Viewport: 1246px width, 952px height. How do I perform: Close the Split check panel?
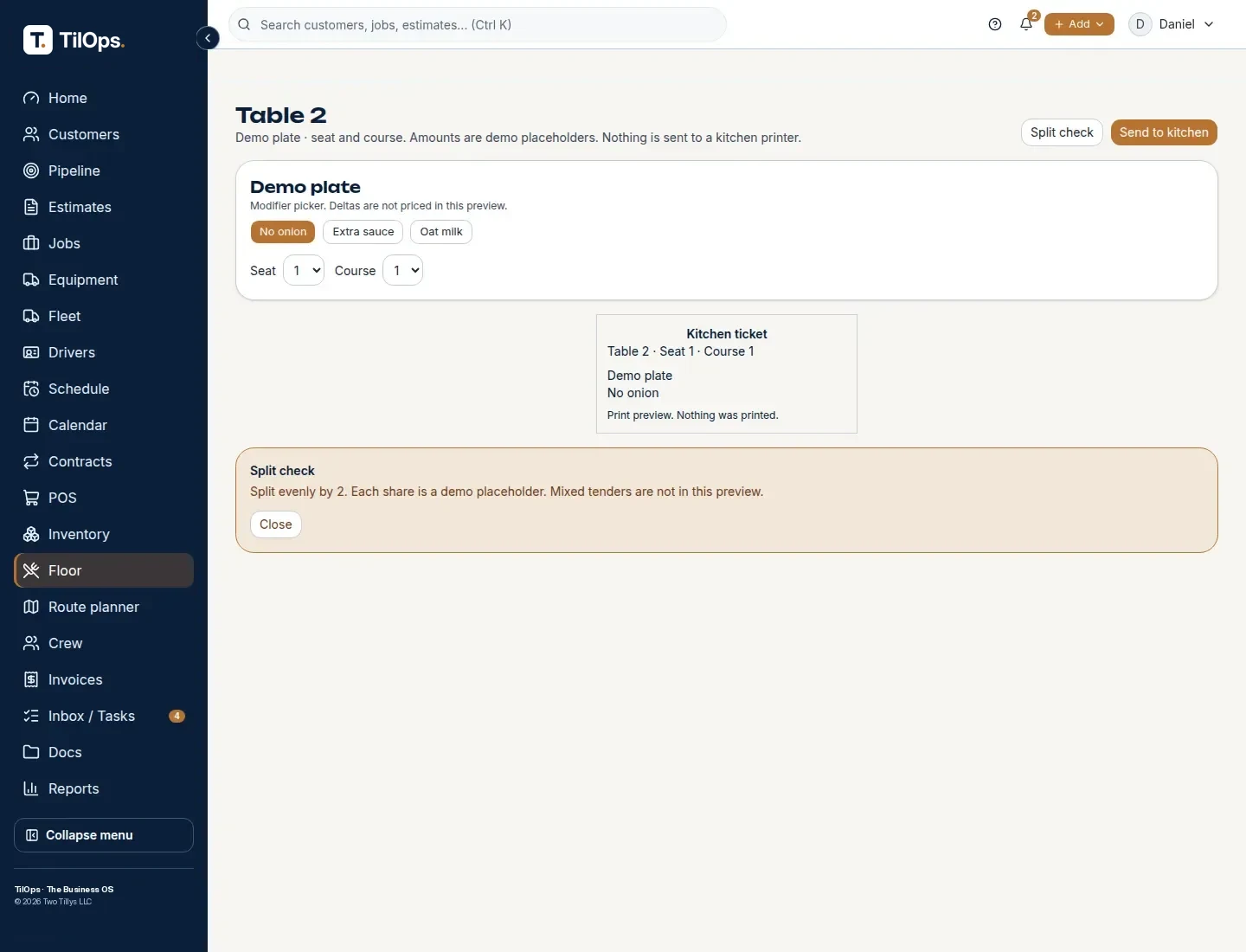[276, 524]
